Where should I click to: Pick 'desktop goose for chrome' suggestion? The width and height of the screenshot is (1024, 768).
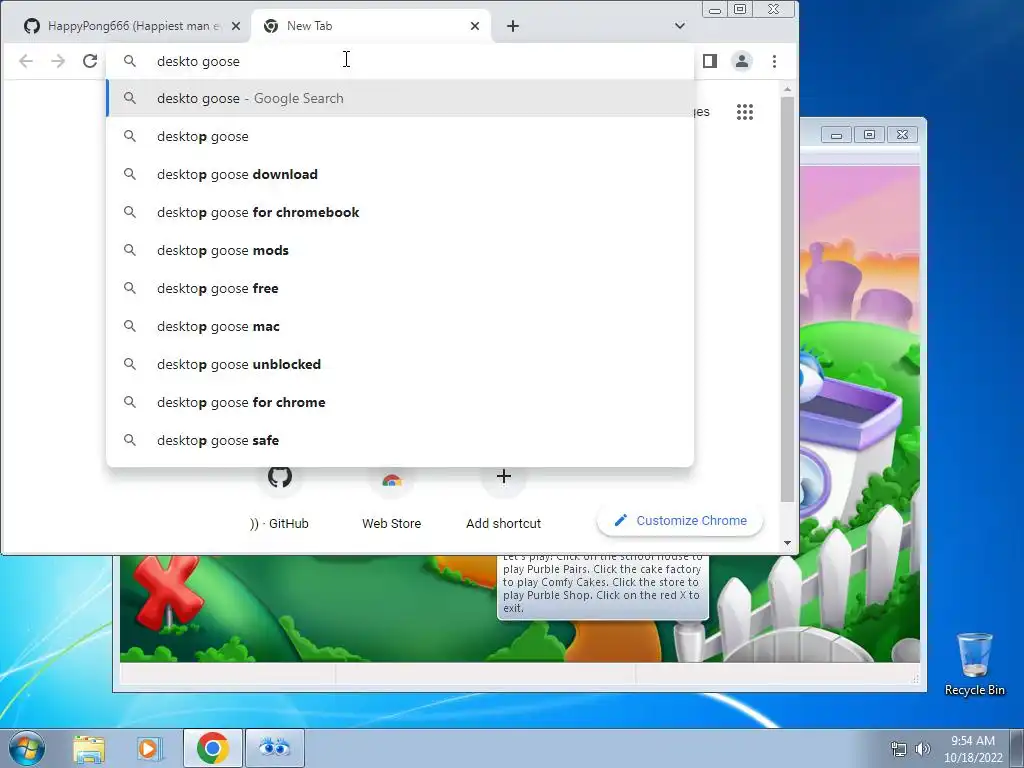pos(400,402)
